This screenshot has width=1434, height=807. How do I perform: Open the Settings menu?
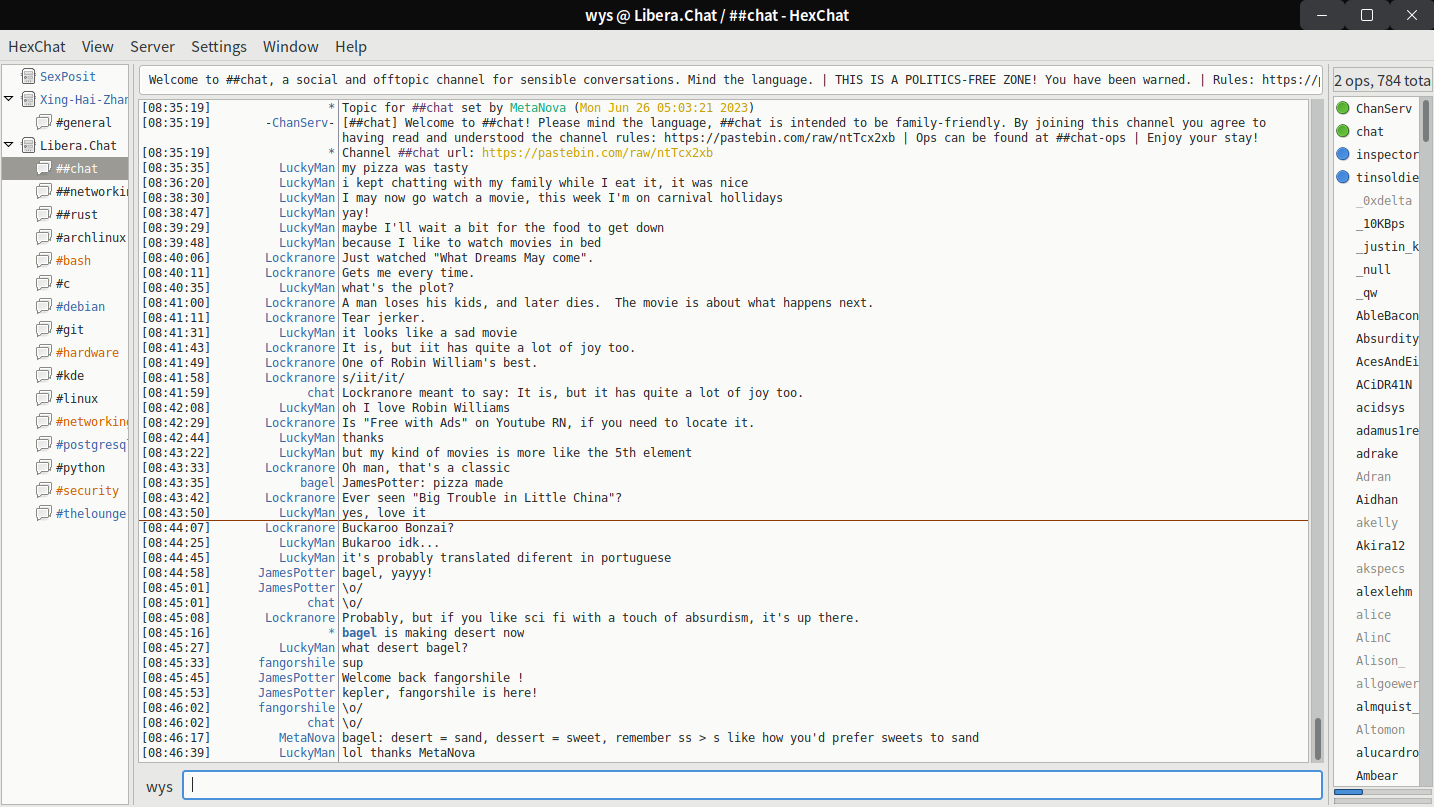[219, 47]
